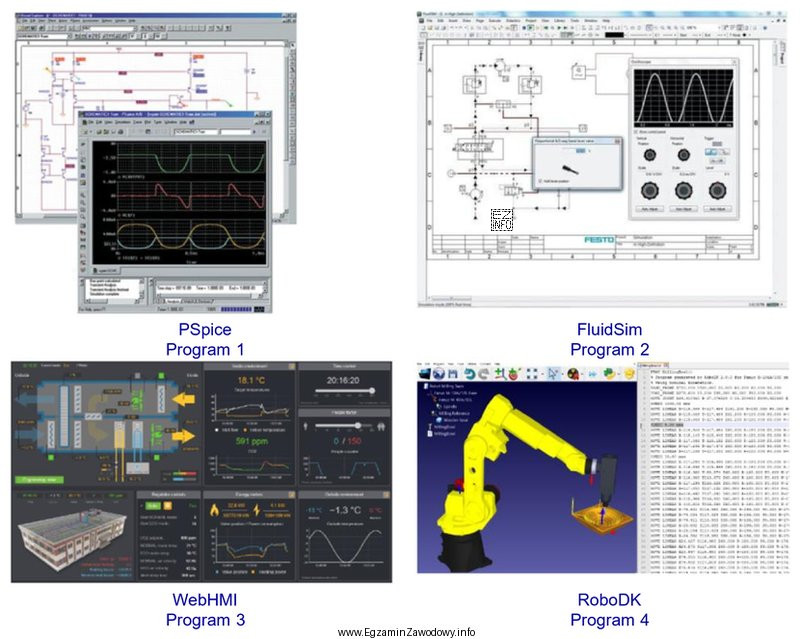Viewport: 800px width, 639px height.
Task: Click the 18.1 °C target temperature value
Action: [x=251, y=380]
